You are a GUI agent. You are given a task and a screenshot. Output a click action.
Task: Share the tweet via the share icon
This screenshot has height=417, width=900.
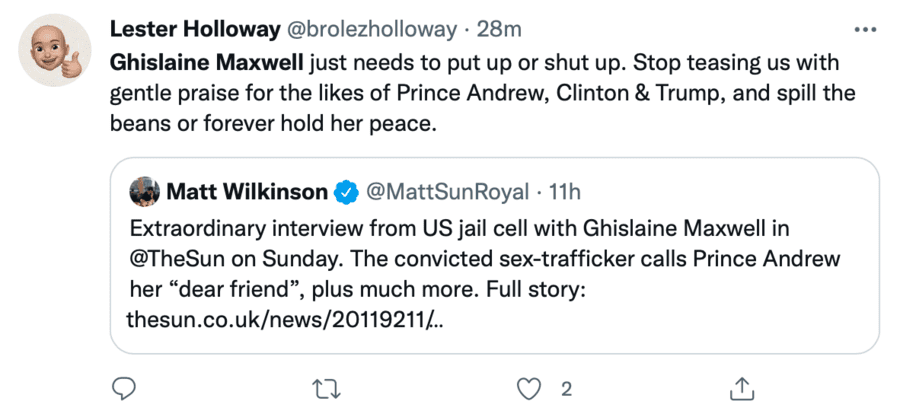(741, 387)
